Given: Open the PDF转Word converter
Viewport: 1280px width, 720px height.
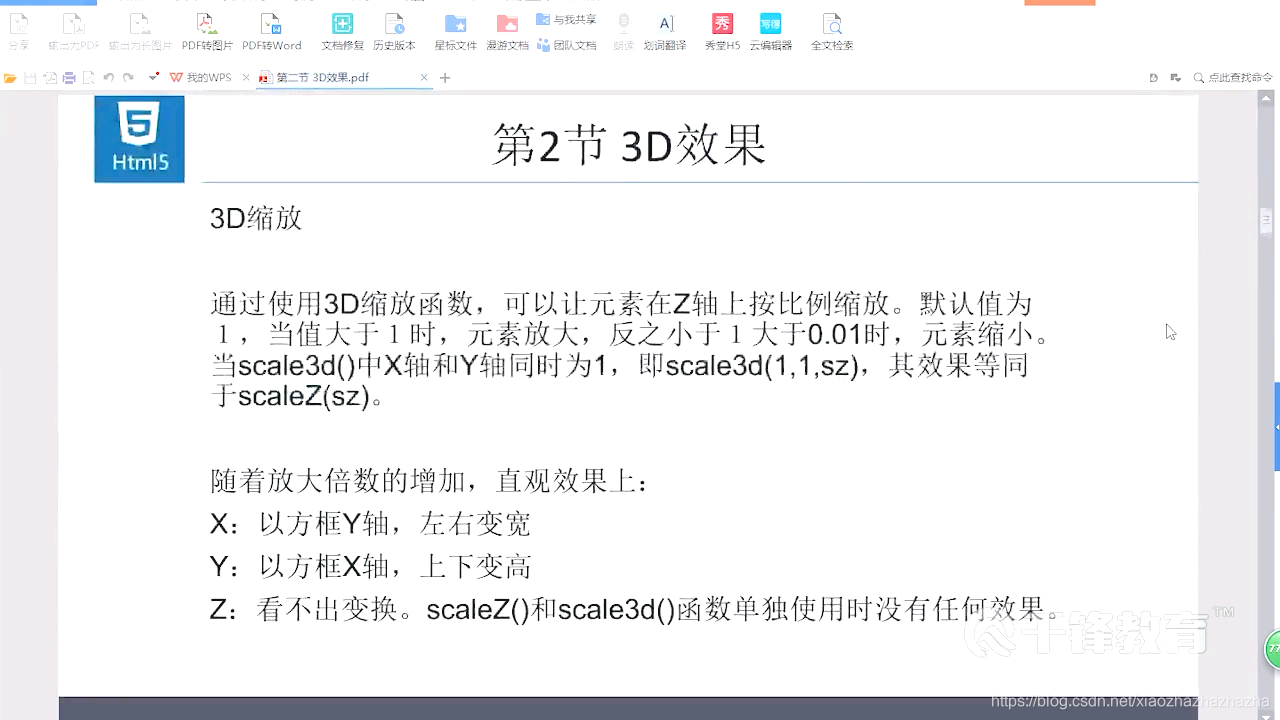Looking at the screenshot, I should (271, 31).
